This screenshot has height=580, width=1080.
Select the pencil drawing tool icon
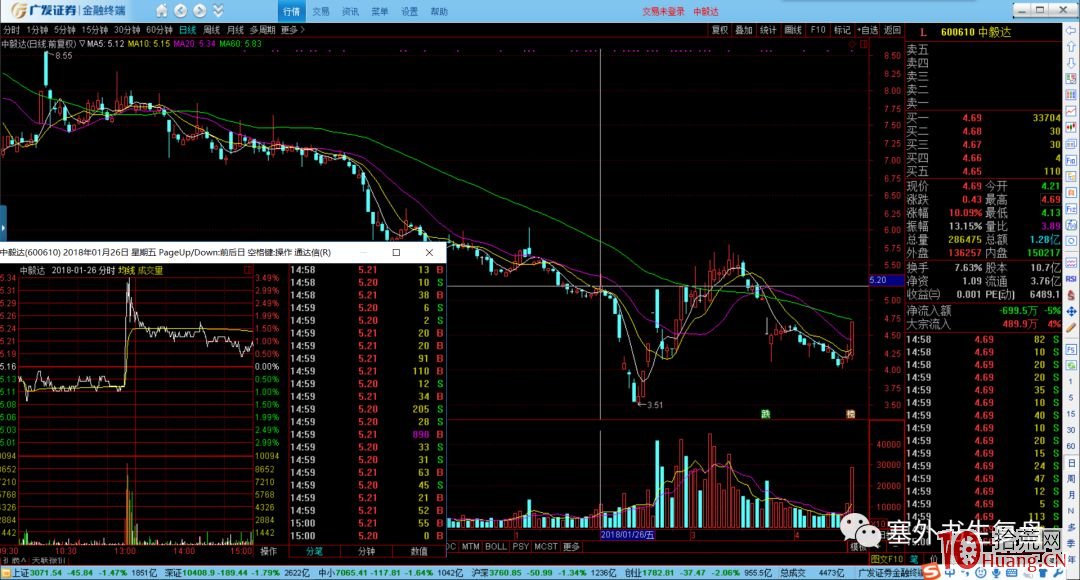(x=1071, y=328)
